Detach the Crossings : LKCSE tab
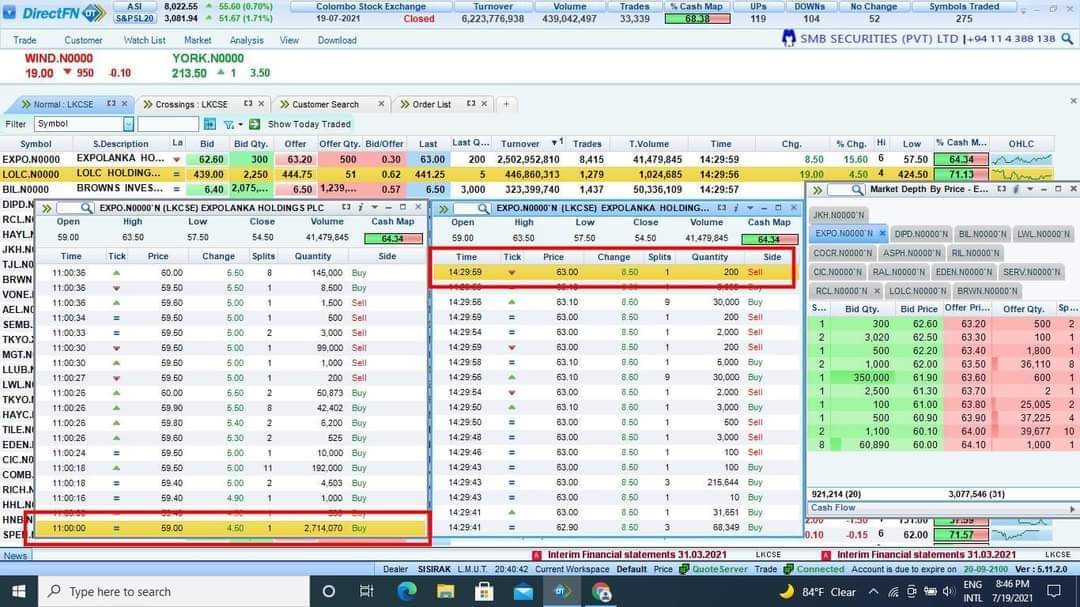1080x607 pixels. 248,103
